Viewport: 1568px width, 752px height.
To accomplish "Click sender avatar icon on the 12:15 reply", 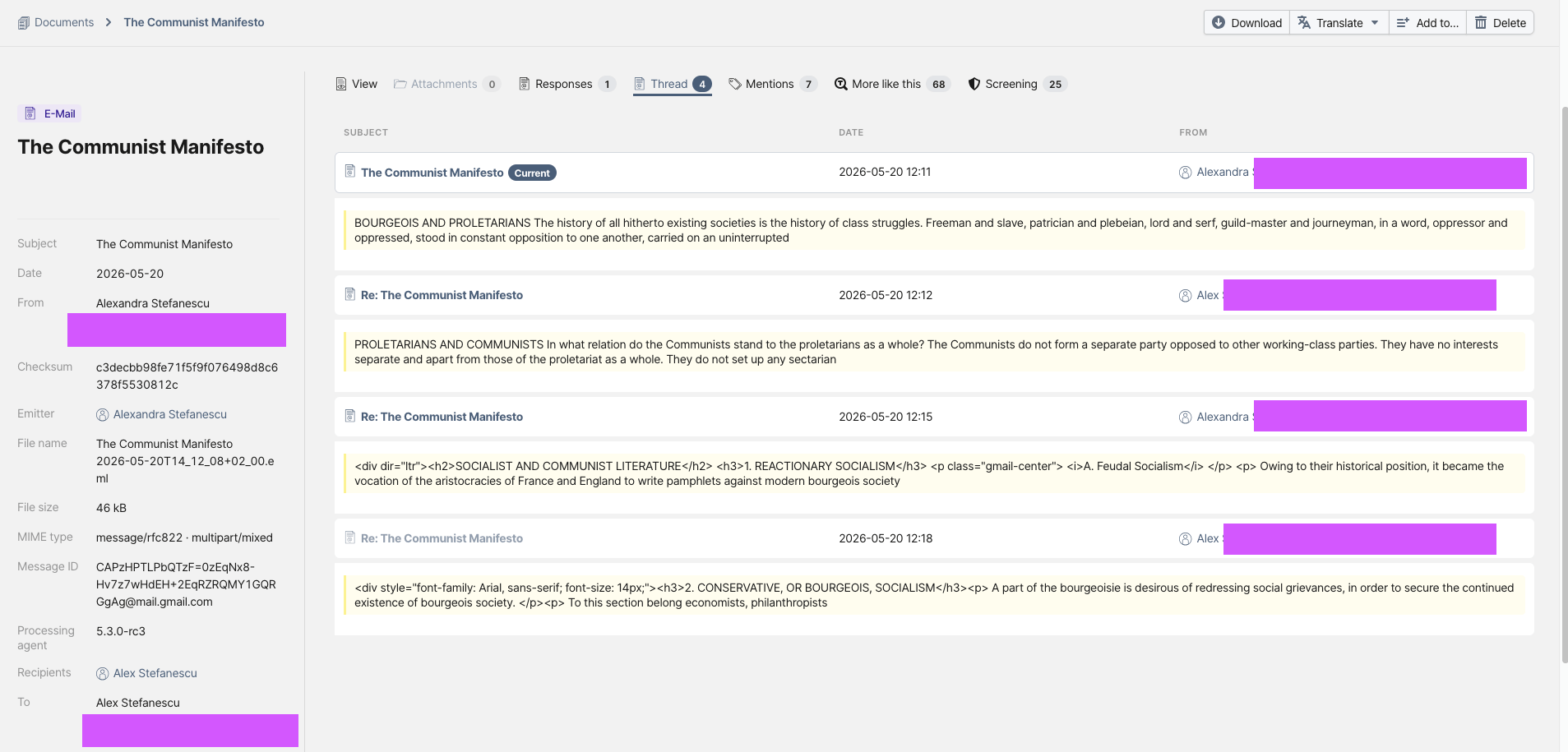I will [x=1185, y=418].
